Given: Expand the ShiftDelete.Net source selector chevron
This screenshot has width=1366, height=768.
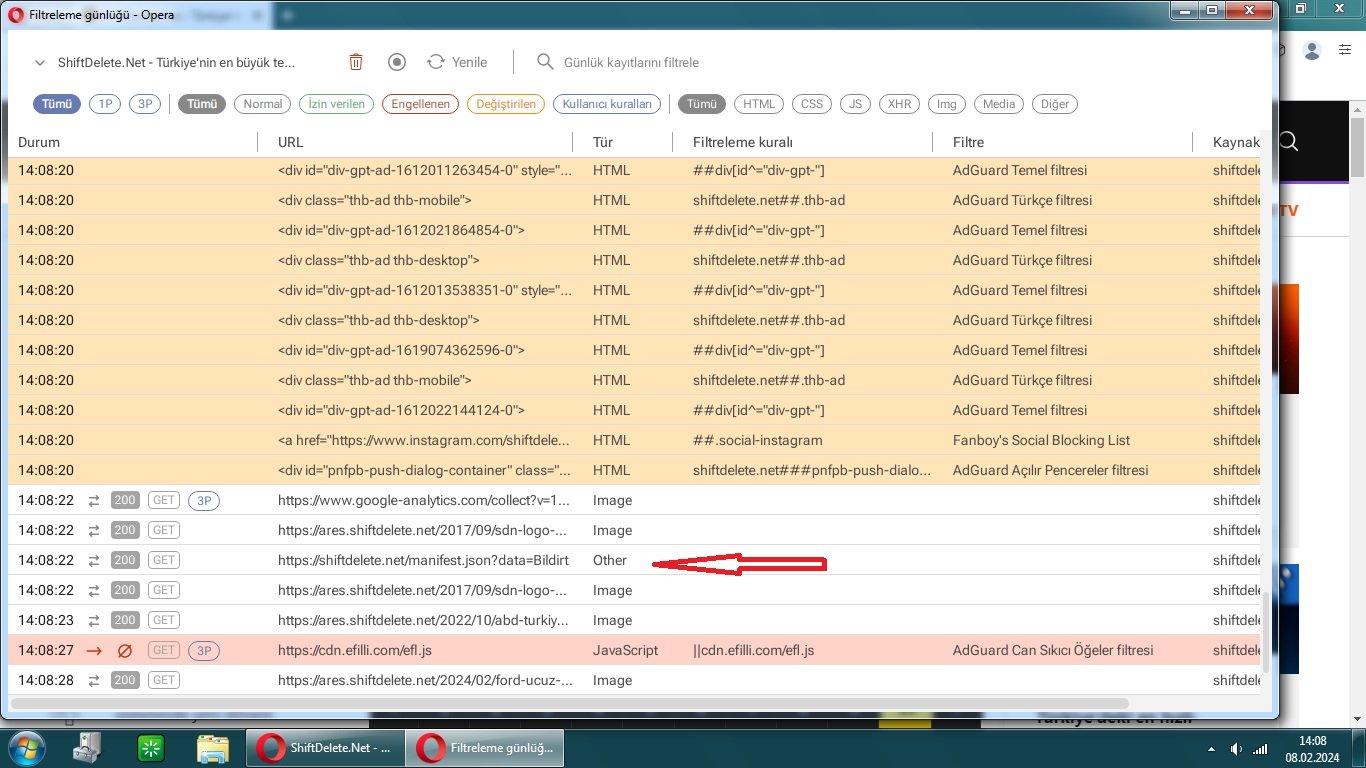Looking at the screenshot, I should (38, 61).
